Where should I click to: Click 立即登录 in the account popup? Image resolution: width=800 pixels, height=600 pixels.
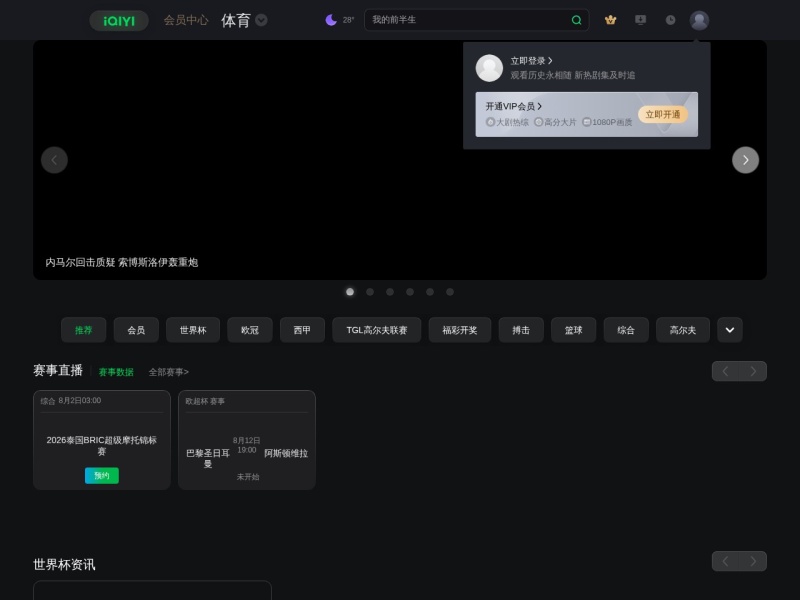531,61
